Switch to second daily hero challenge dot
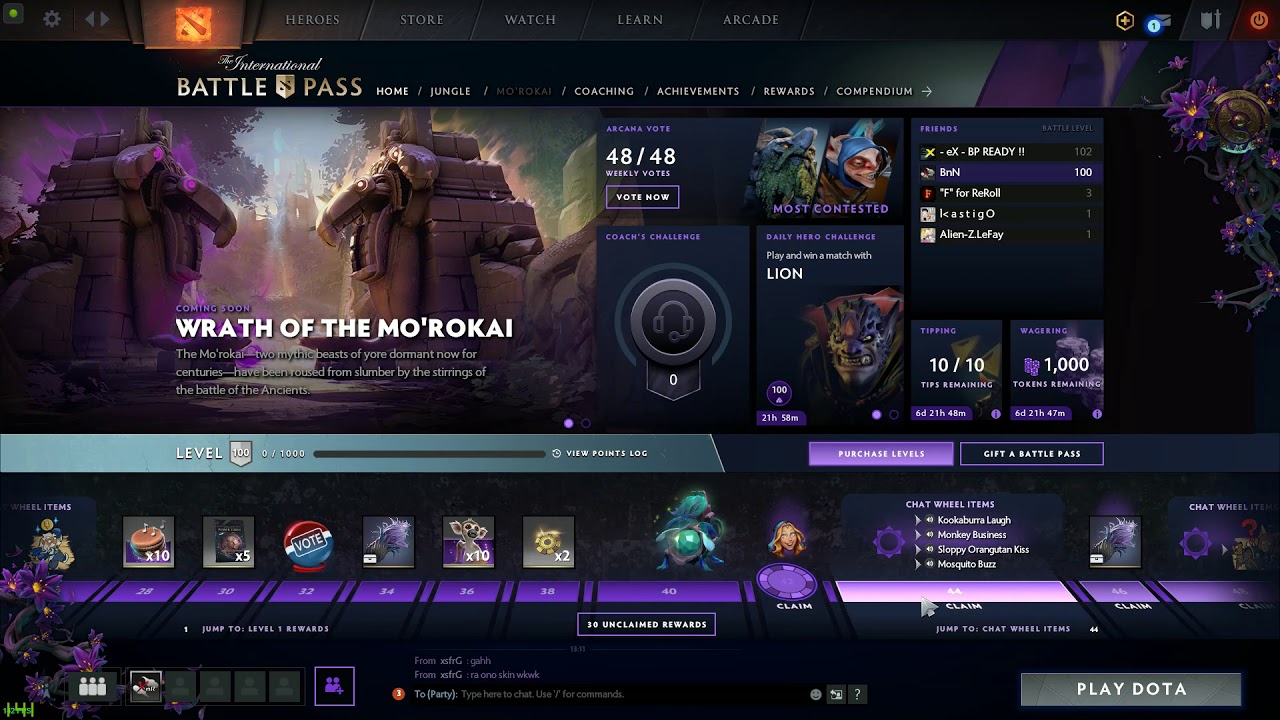The image size is (1280, 720). [894, 414]
